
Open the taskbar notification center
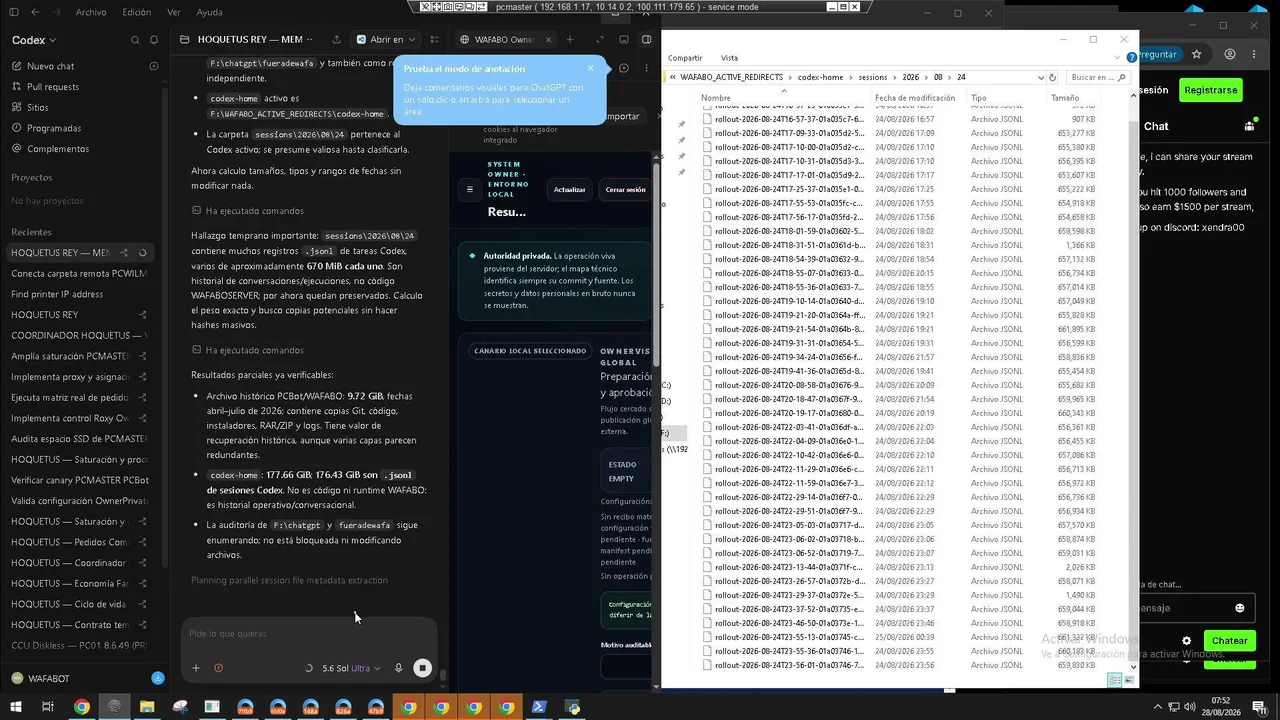pyautogui.click(x=1259, y=707)
